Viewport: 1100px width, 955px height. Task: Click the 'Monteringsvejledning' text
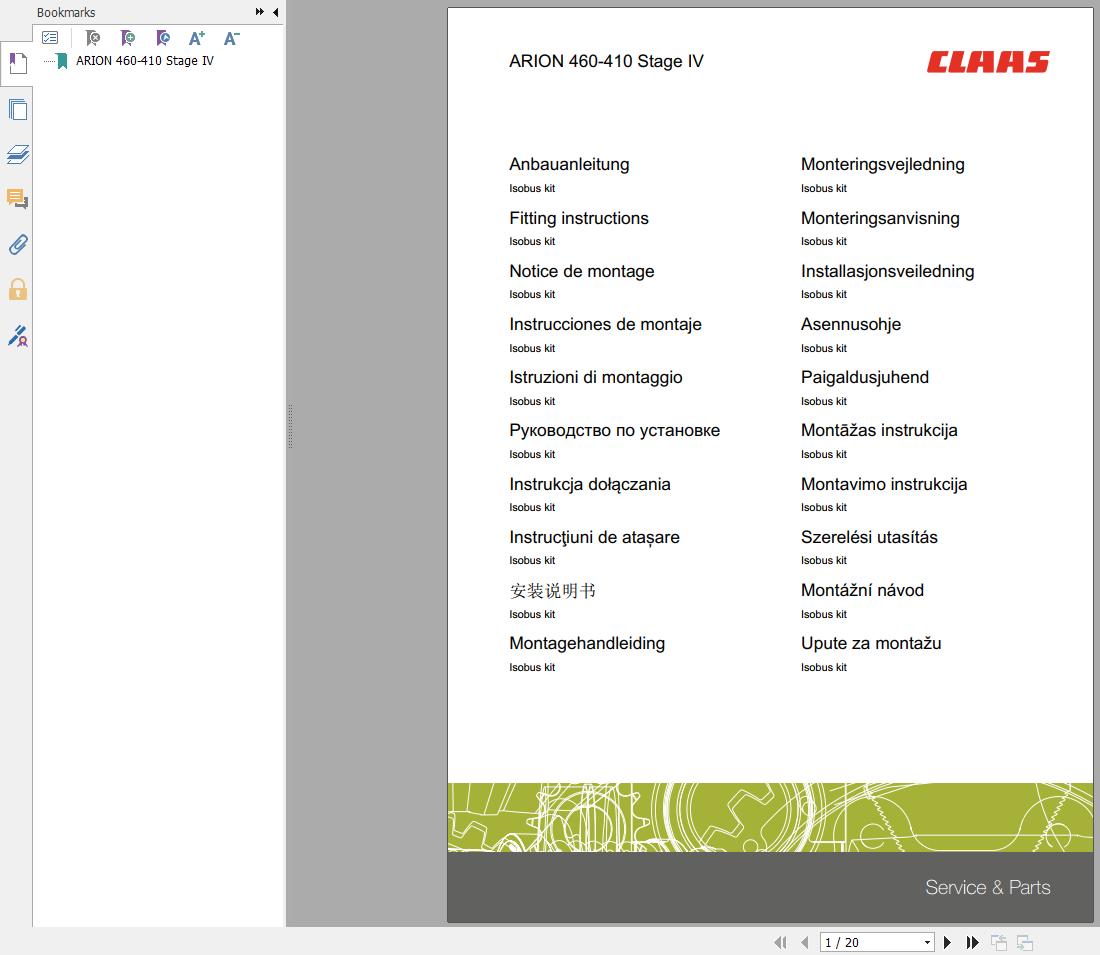[x=883, y=164]
